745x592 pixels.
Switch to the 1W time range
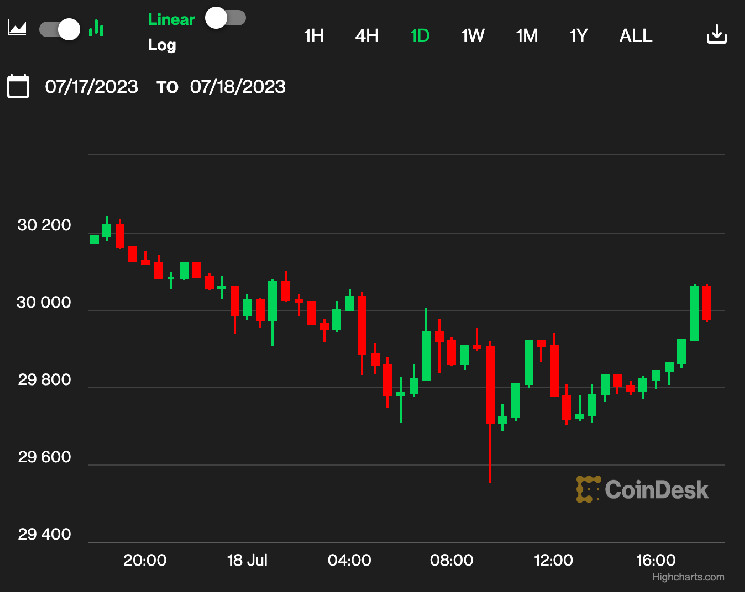click(473, 36)
